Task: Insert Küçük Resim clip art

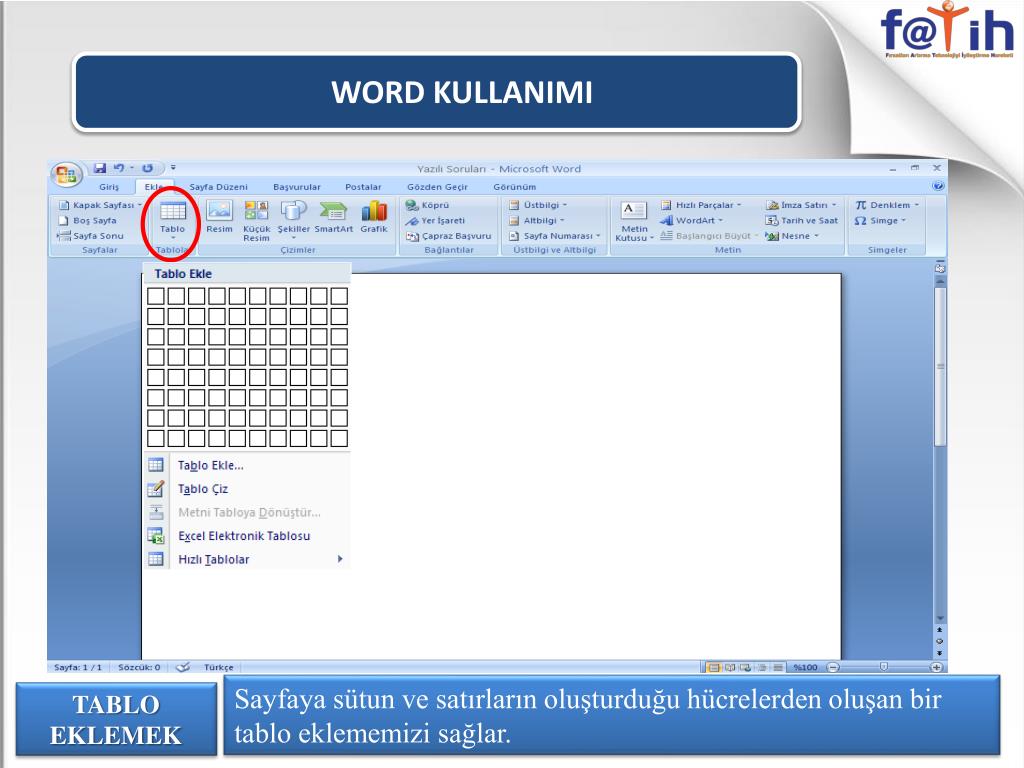Action: point(256,221)
